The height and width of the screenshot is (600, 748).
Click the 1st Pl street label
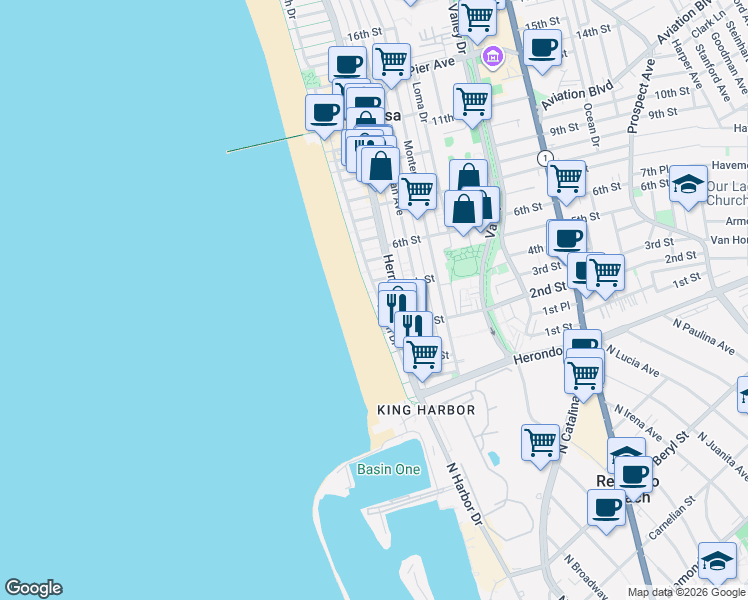[x=556, y=309]
